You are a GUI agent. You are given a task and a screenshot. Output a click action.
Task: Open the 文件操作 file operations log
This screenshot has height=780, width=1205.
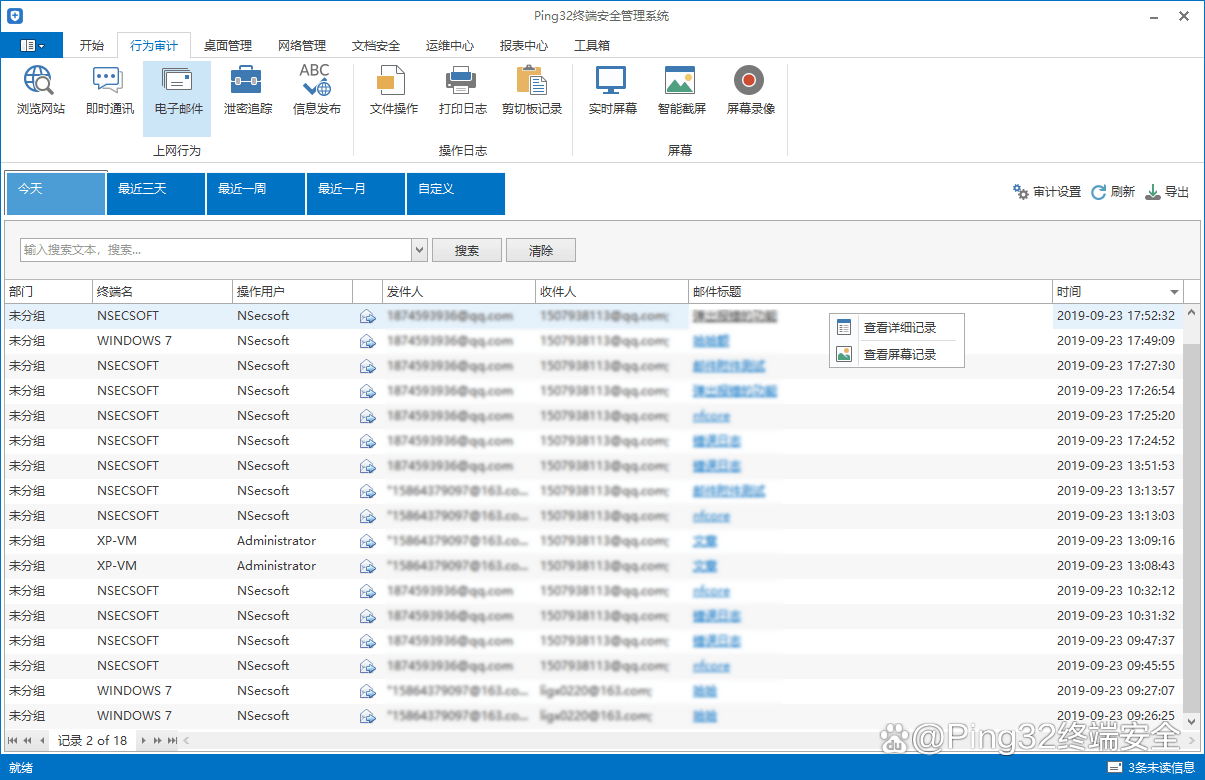[393, 91]
